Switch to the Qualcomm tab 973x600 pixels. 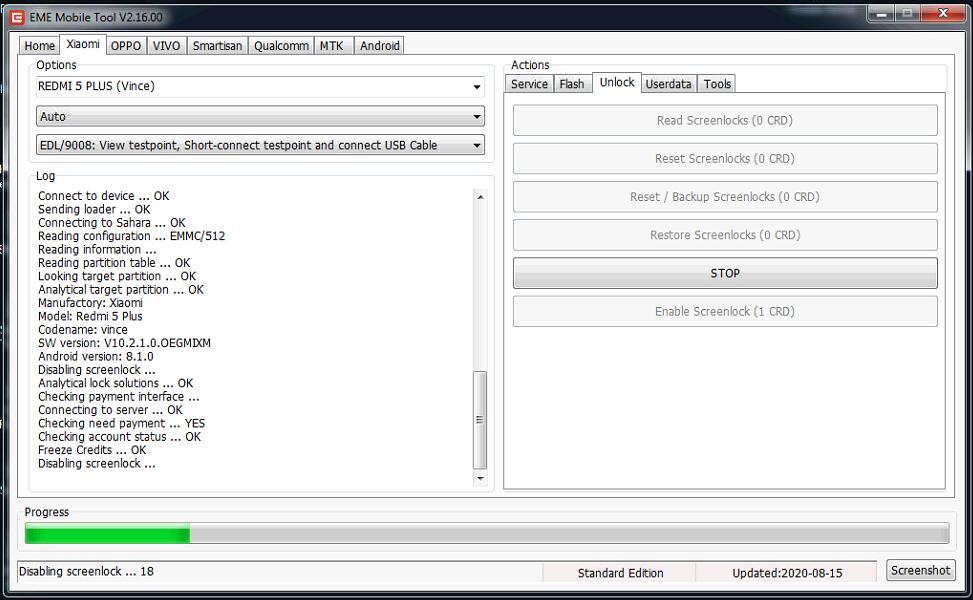(x=281, y=46)
